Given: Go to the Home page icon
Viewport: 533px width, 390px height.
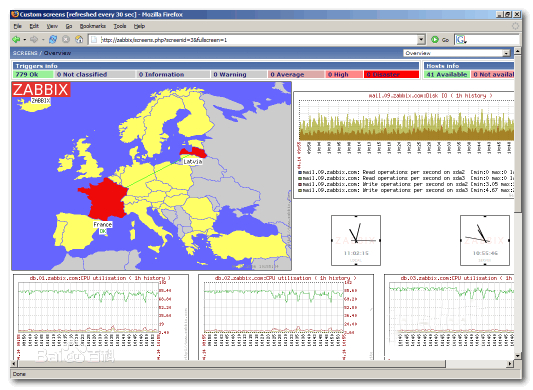Looking at the screenshot, I should [79, 39].
